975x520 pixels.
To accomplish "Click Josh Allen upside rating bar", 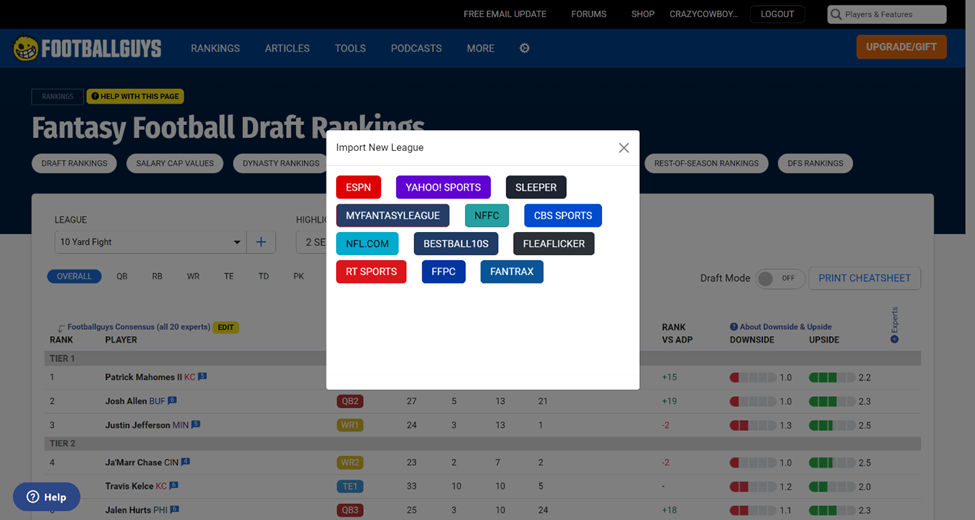I will (x=832, y=401).
